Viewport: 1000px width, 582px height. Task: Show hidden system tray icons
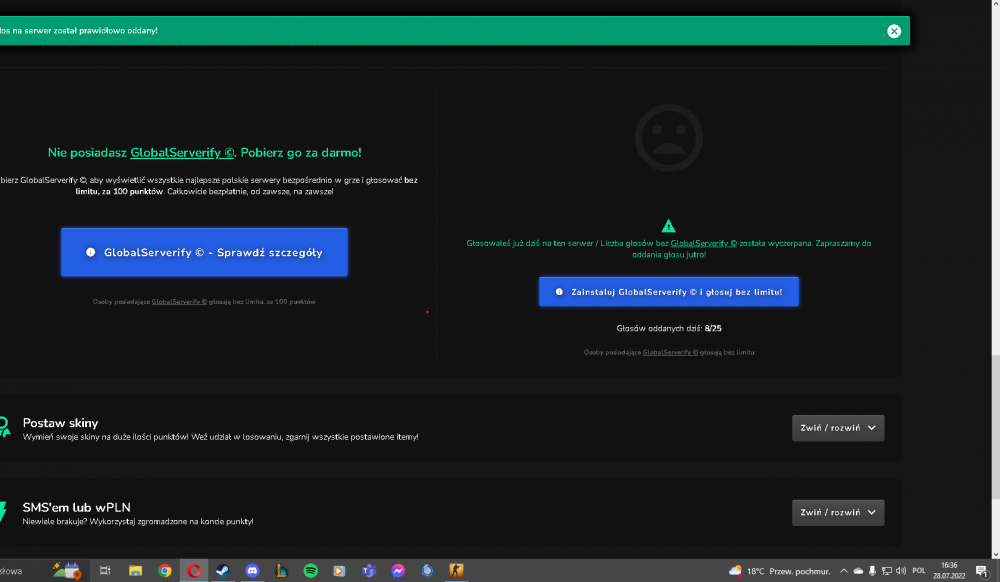click(844, 571)
